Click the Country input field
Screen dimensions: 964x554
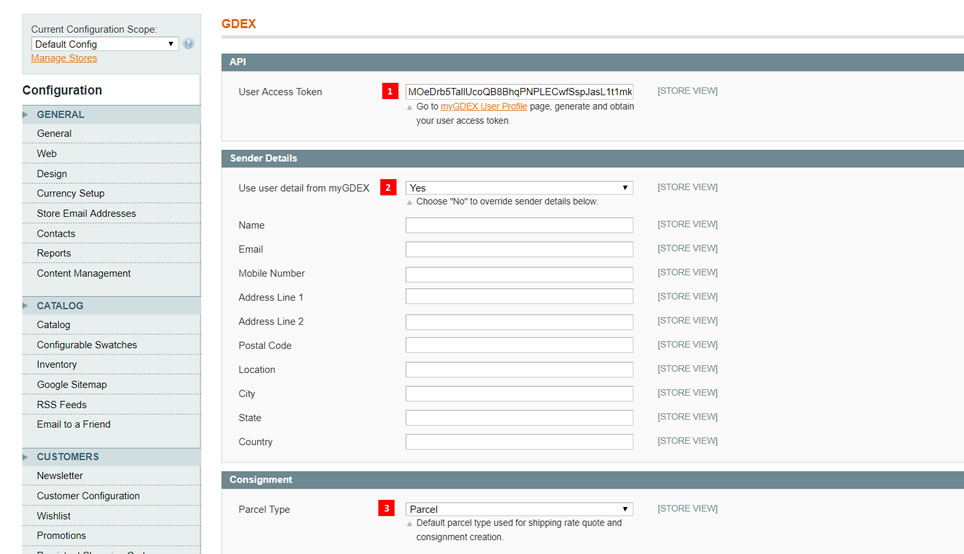coord(520,441)
